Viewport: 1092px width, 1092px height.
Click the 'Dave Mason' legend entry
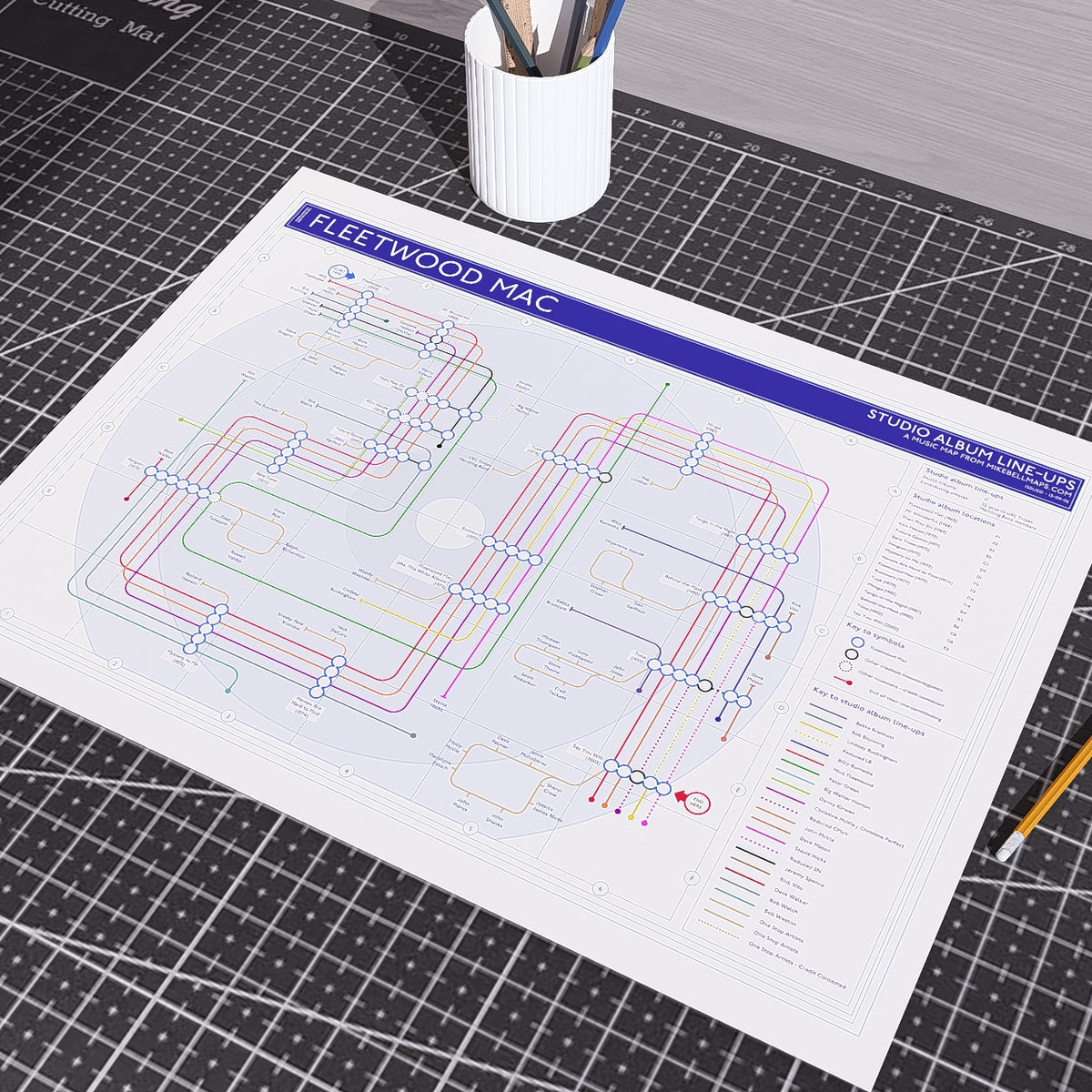point(814,844)
